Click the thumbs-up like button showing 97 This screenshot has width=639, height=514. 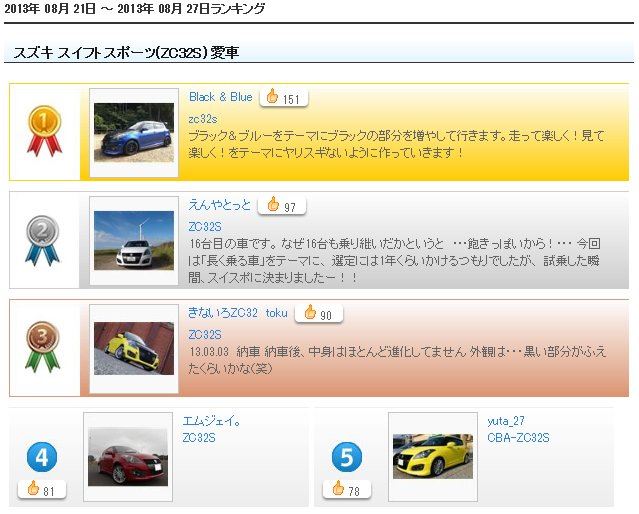tap(282, 206)
